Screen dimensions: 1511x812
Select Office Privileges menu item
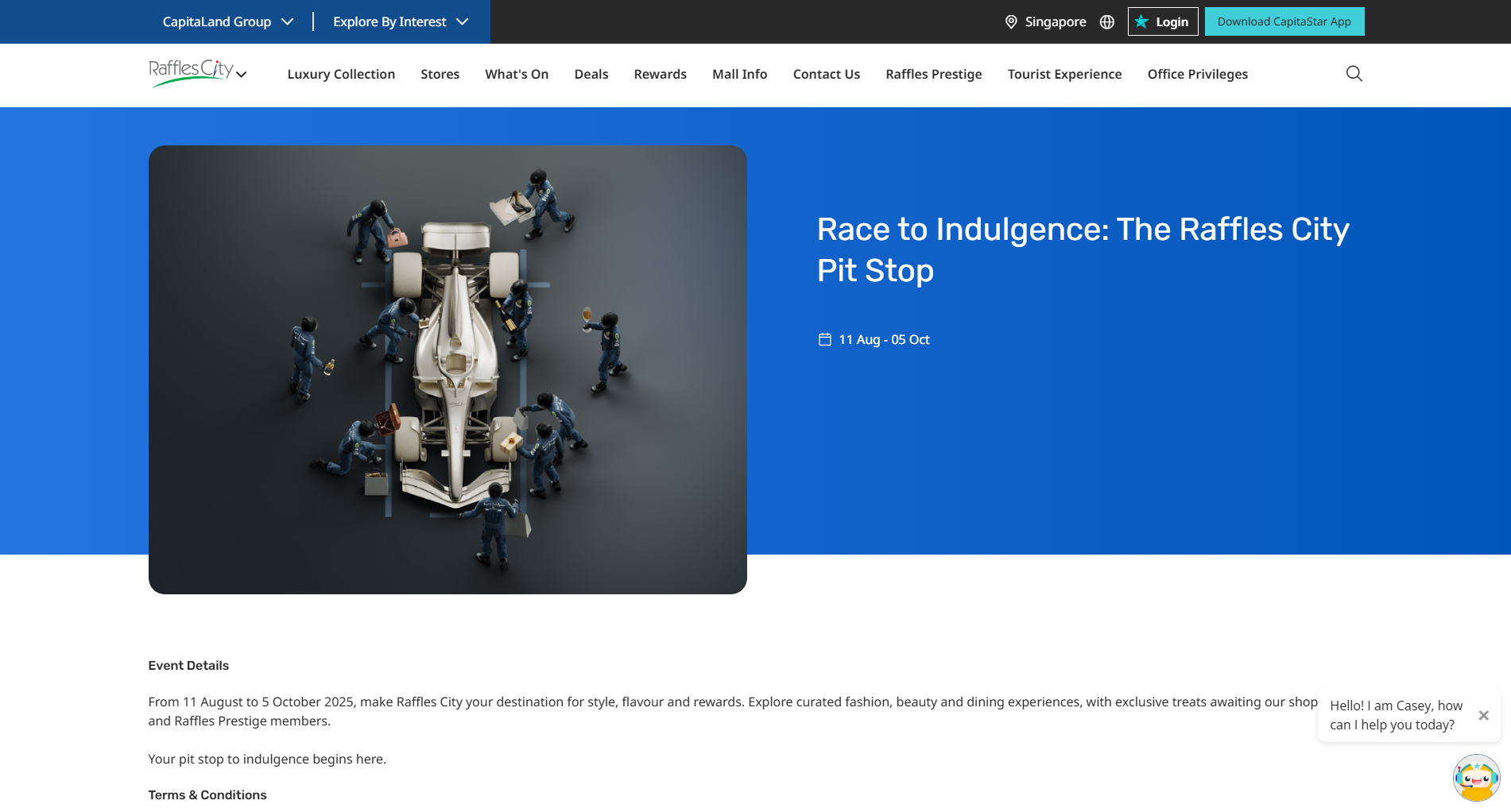[1197, 74]
